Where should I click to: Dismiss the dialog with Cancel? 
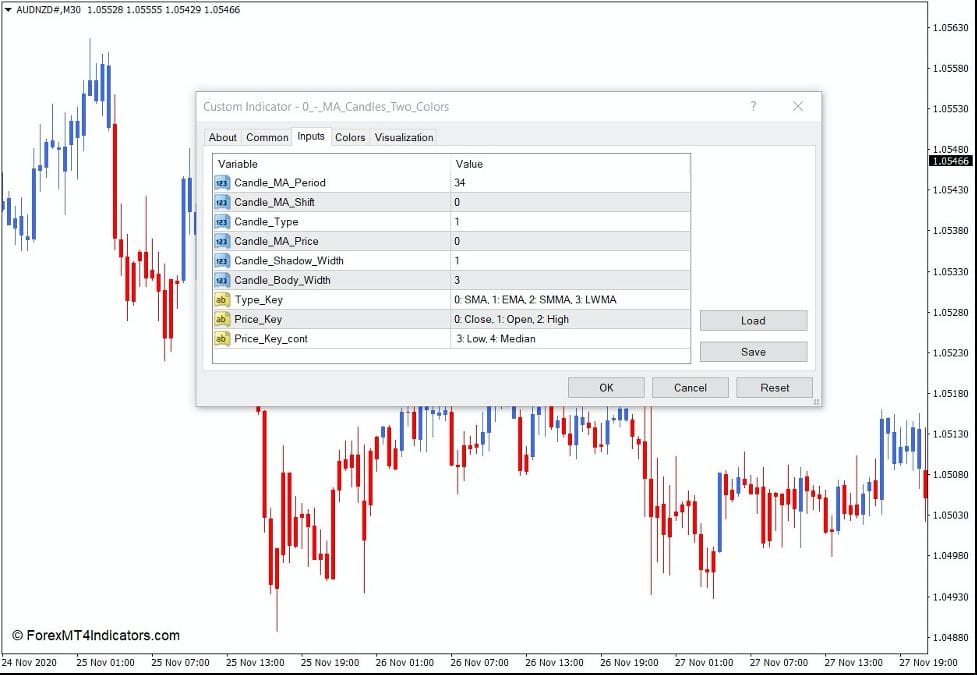coord(690,387)
